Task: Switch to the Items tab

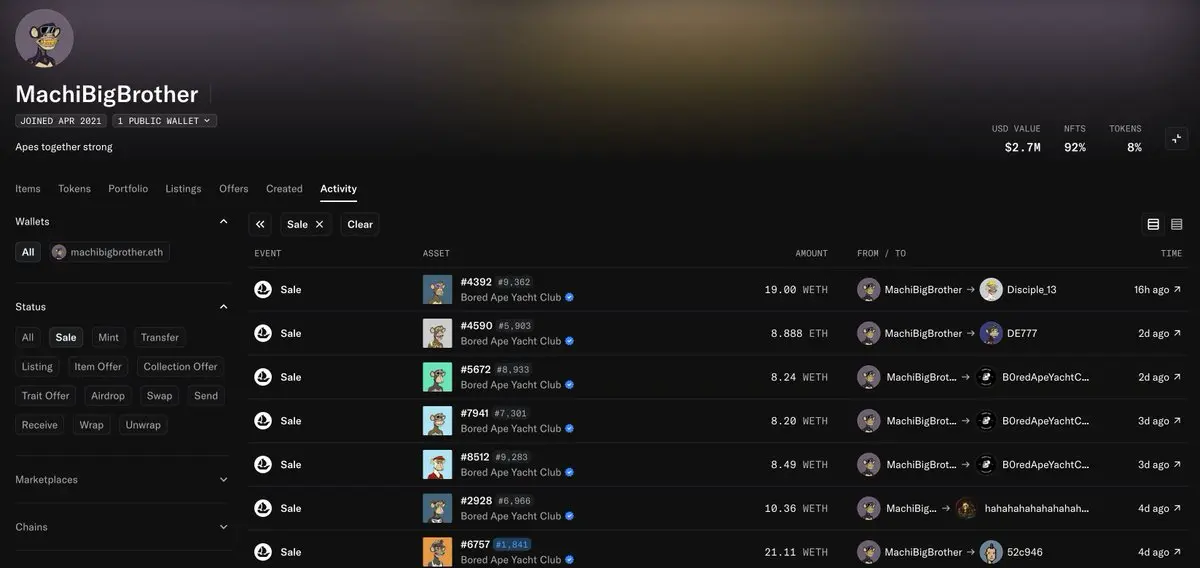Action: coord(28,189)
